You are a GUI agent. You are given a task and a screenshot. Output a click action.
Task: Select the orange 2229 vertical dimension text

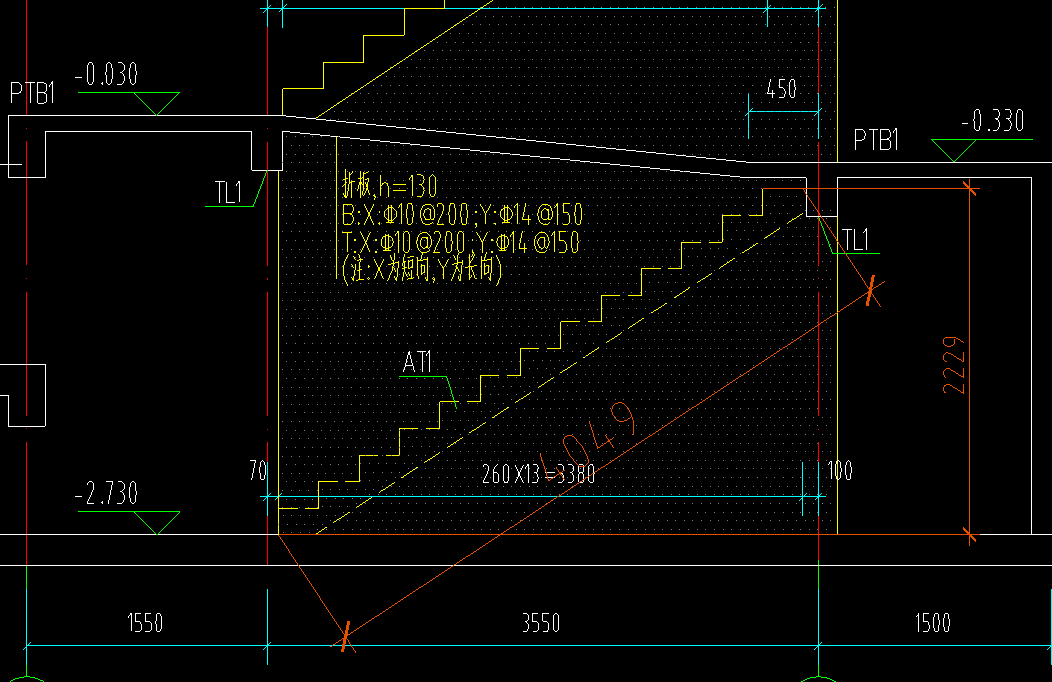(x=954, y=365)
